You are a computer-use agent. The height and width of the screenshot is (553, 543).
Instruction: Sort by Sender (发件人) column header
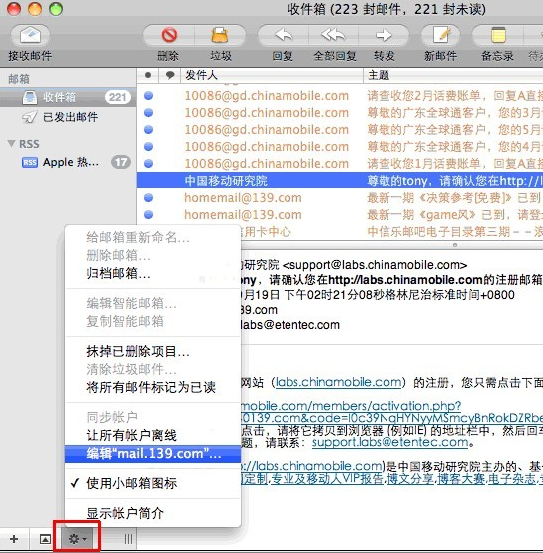click(x=272, y=75)
